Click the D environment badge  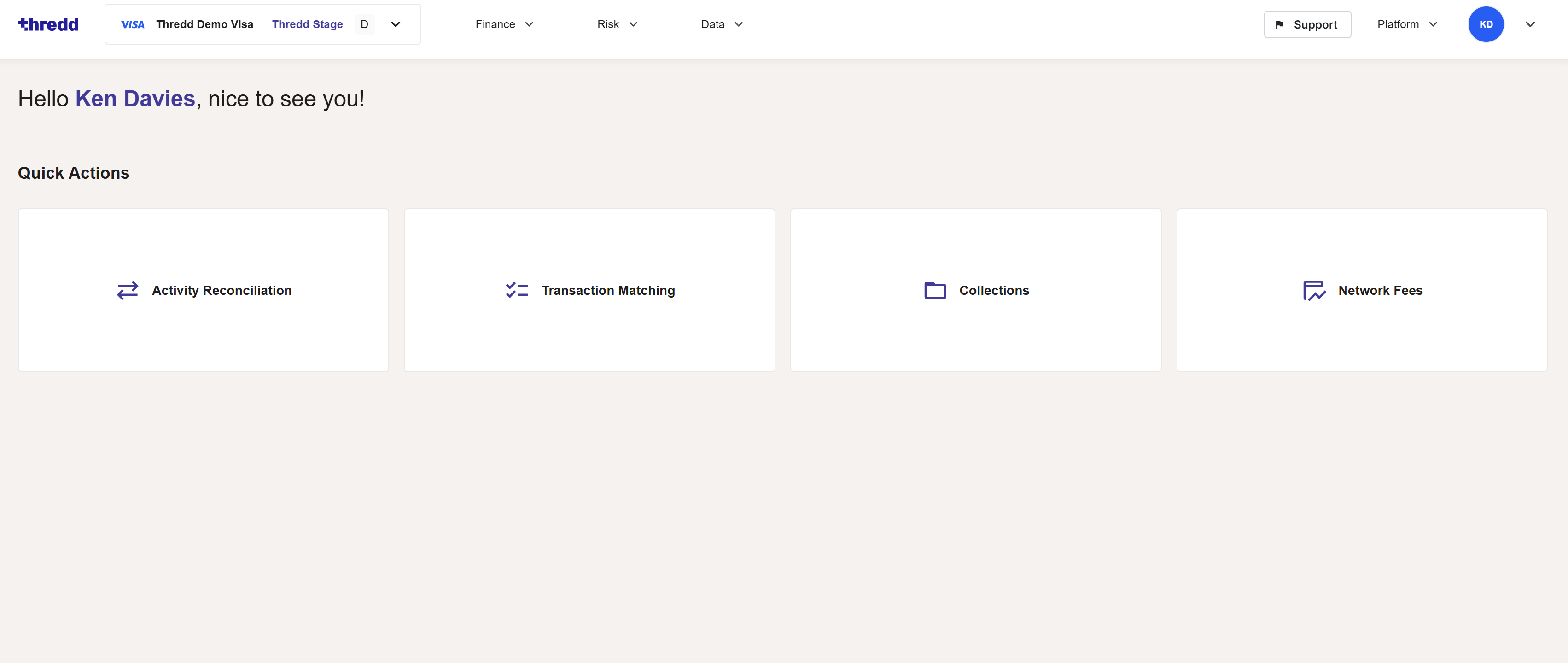364,24
